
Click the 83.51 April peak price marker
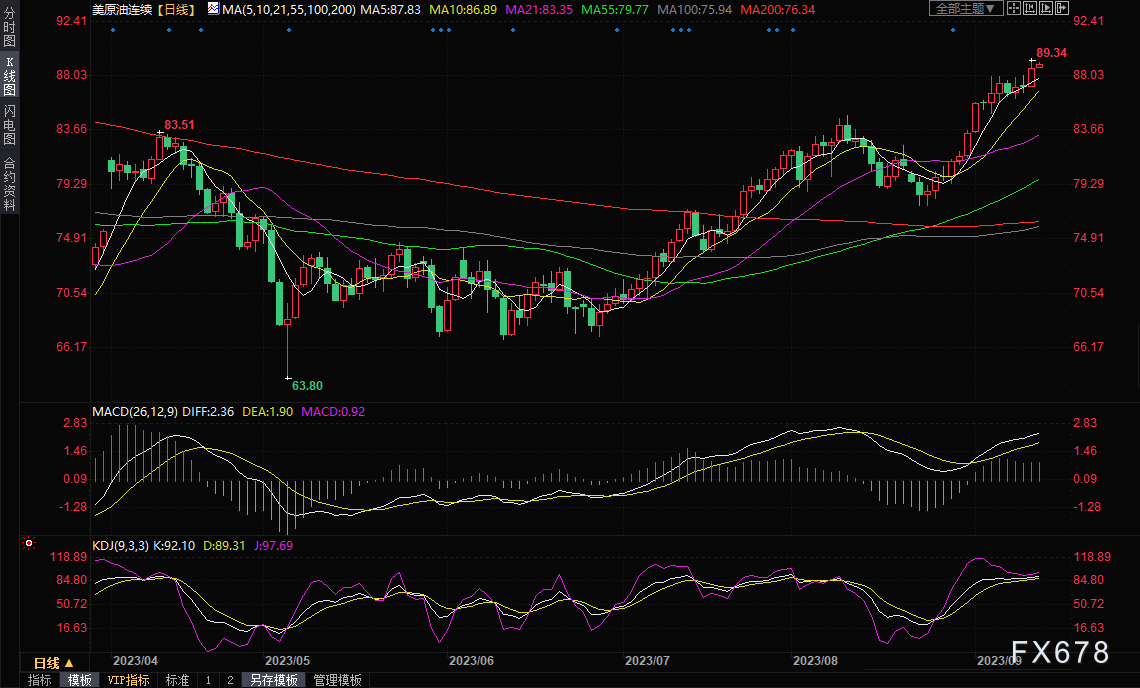(x=180, y=124)
